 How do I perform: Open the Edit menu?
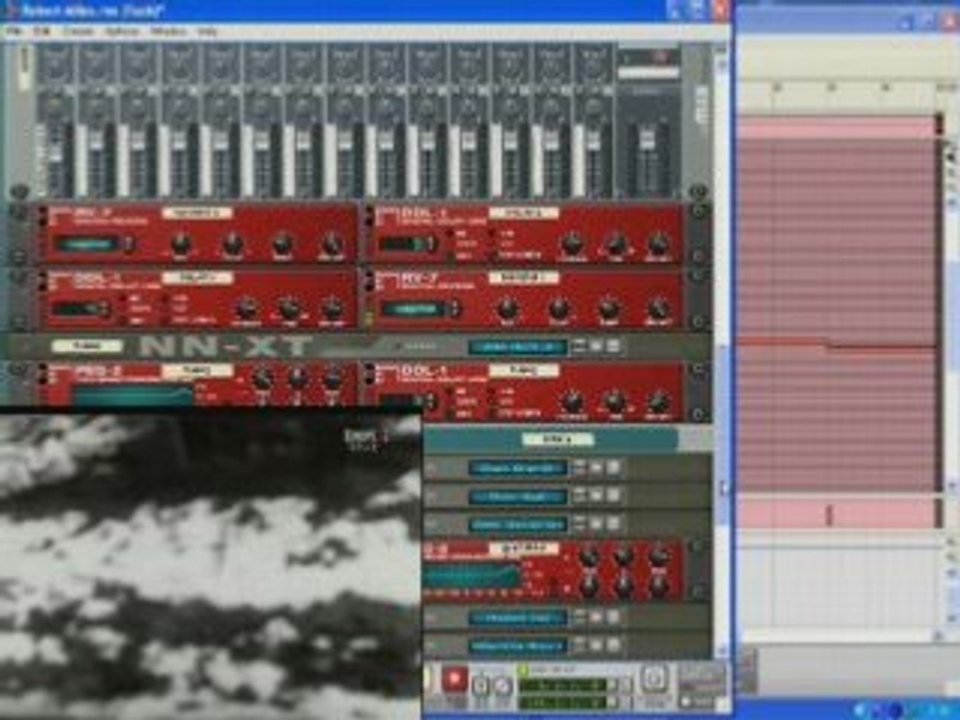pos(41,31)
